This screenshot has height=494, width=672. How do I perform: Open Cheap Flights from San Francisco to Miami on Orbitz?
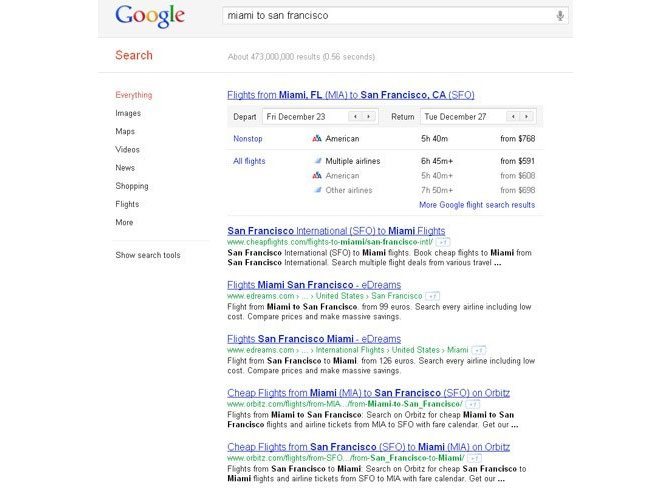(x=369, y=447)
